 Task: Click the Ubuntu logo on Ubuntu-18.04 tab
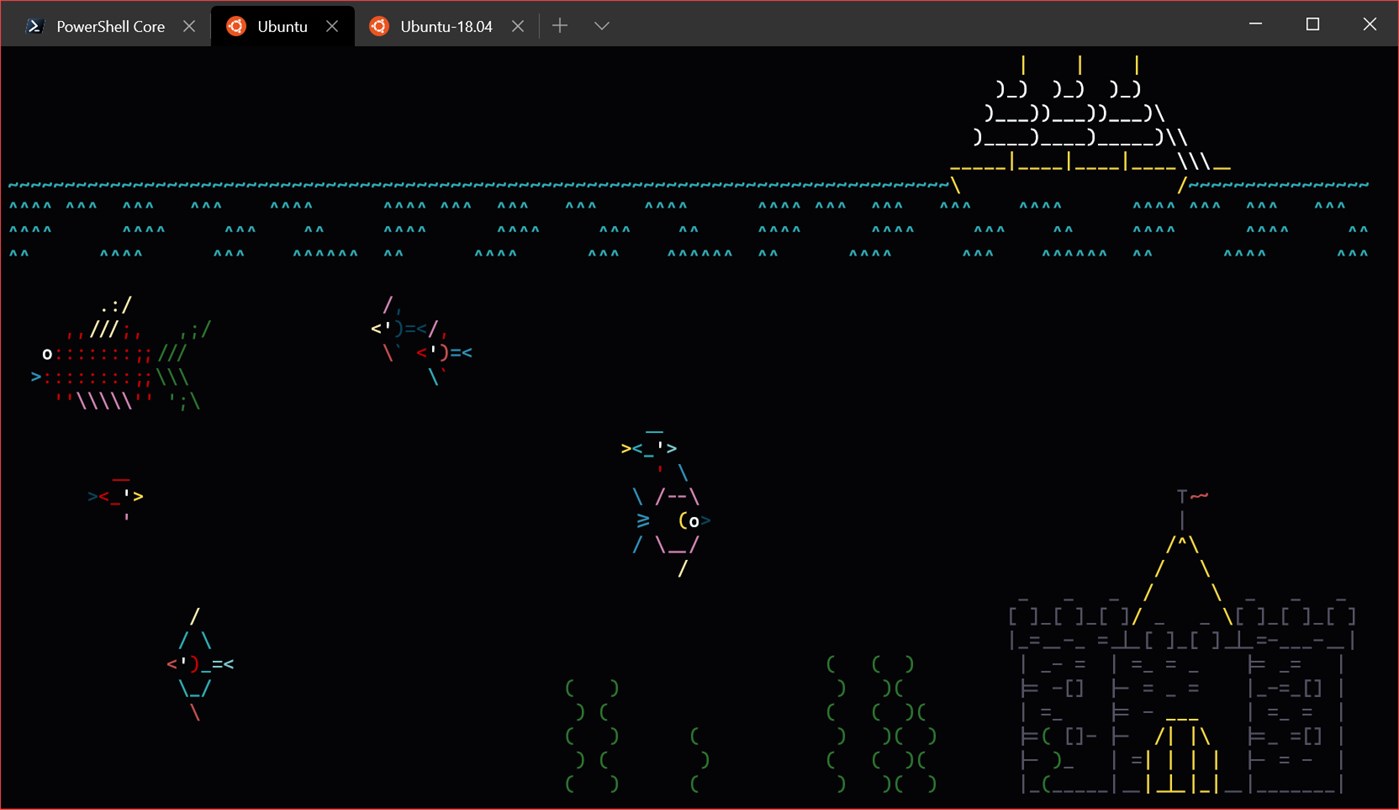(x=379, y=27)
